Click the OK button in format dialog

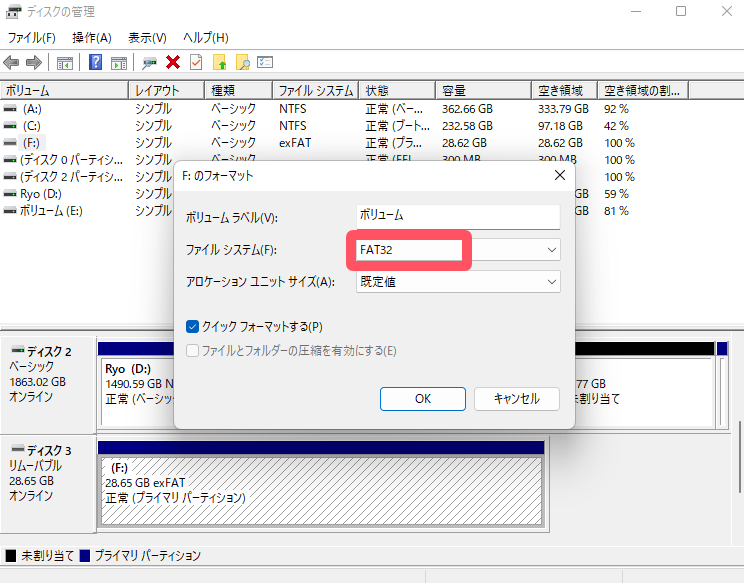point(423,398)
